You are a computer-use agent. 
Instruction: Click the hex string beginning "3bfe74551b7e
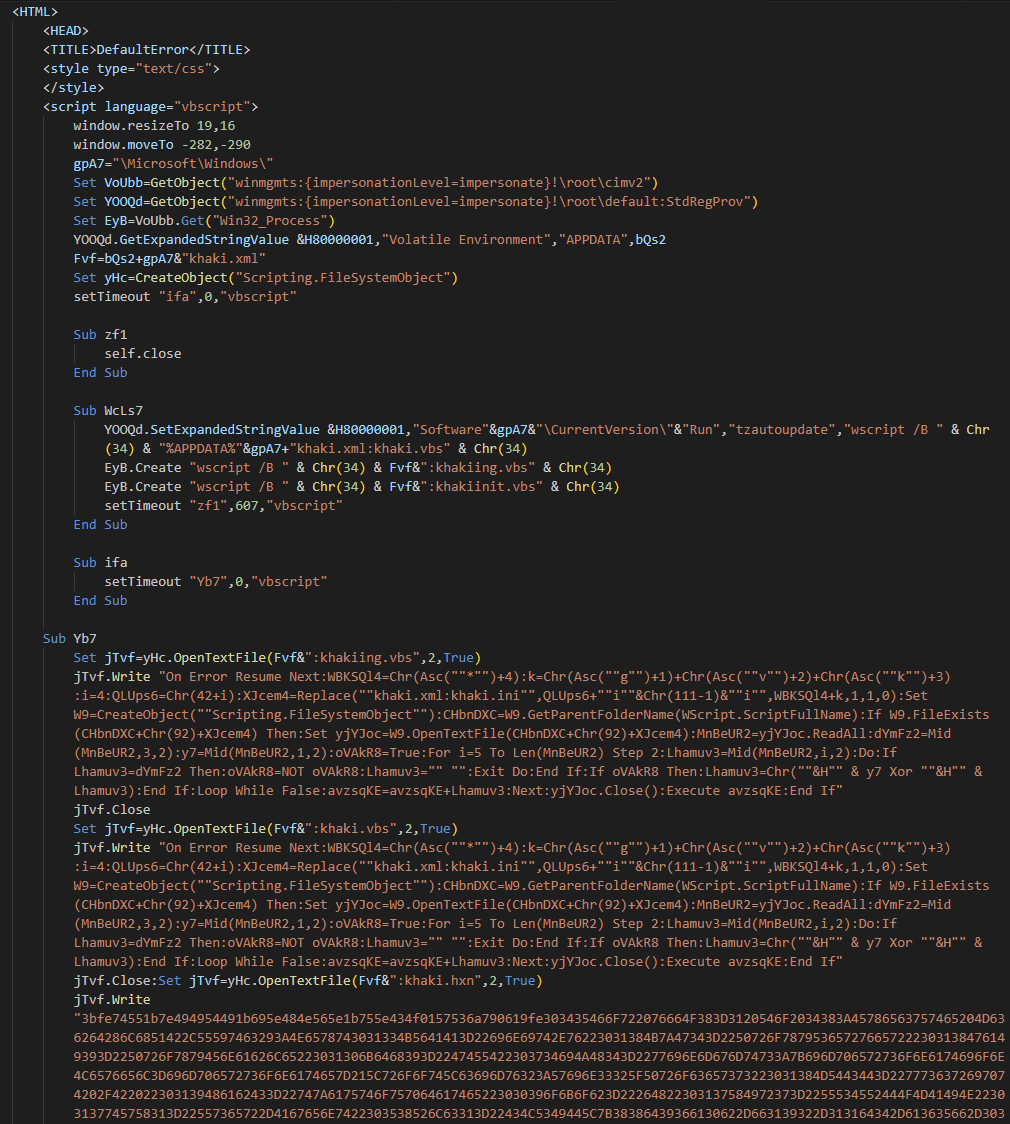coord(539,1066)
